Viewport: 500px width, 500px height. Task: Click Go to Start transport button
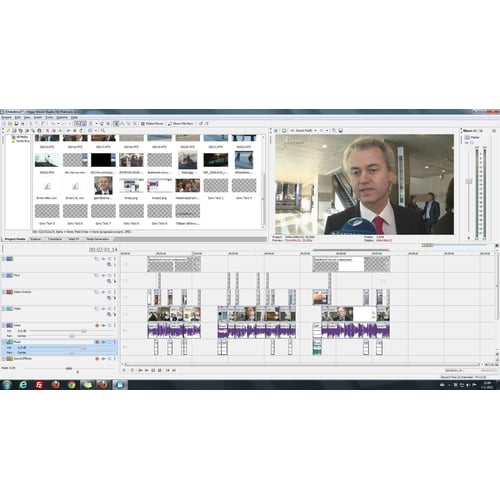pyautogui.click(x=168, y=370)
